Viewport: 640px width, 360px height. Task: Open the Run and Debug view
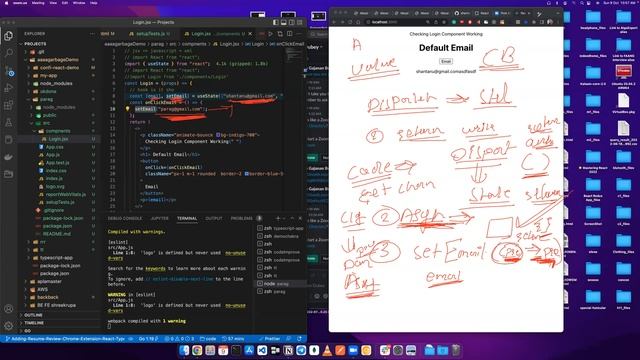click(9, 88)
